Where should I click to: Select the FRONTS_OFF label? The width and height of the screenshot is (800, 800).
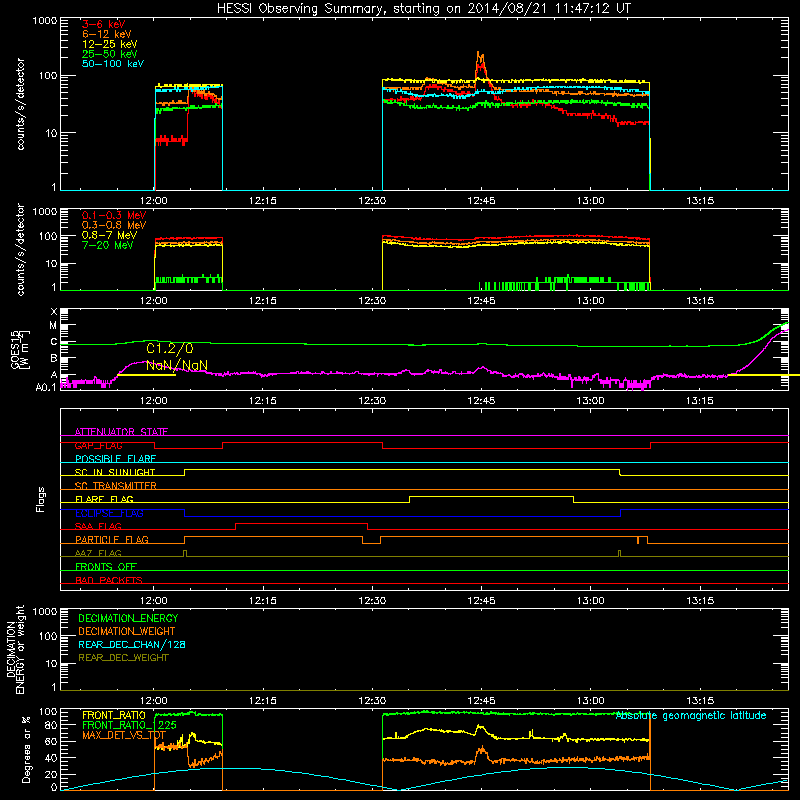click(x=106, y=566)
